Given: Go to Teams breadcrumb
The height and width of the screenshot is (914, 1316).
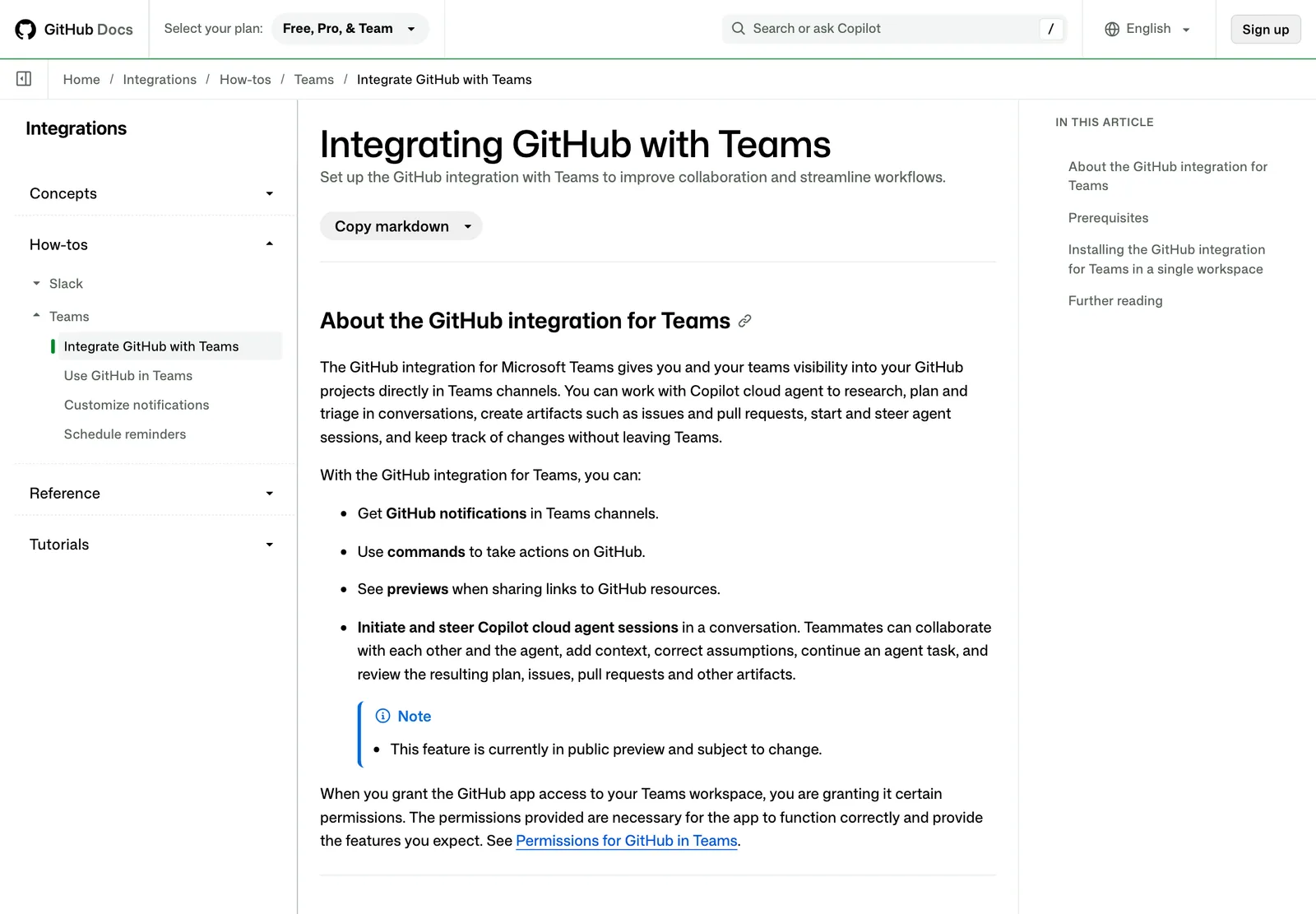Looking at the screenshot, I should pyautogui.click(x=314, y=80).
